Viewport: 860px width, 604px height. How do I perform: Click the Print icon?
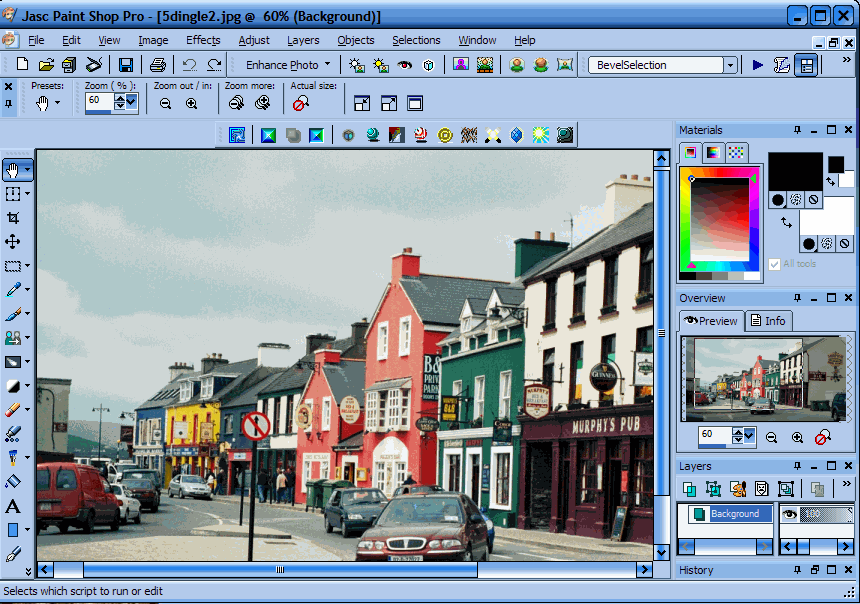click(x=157, y=65)
